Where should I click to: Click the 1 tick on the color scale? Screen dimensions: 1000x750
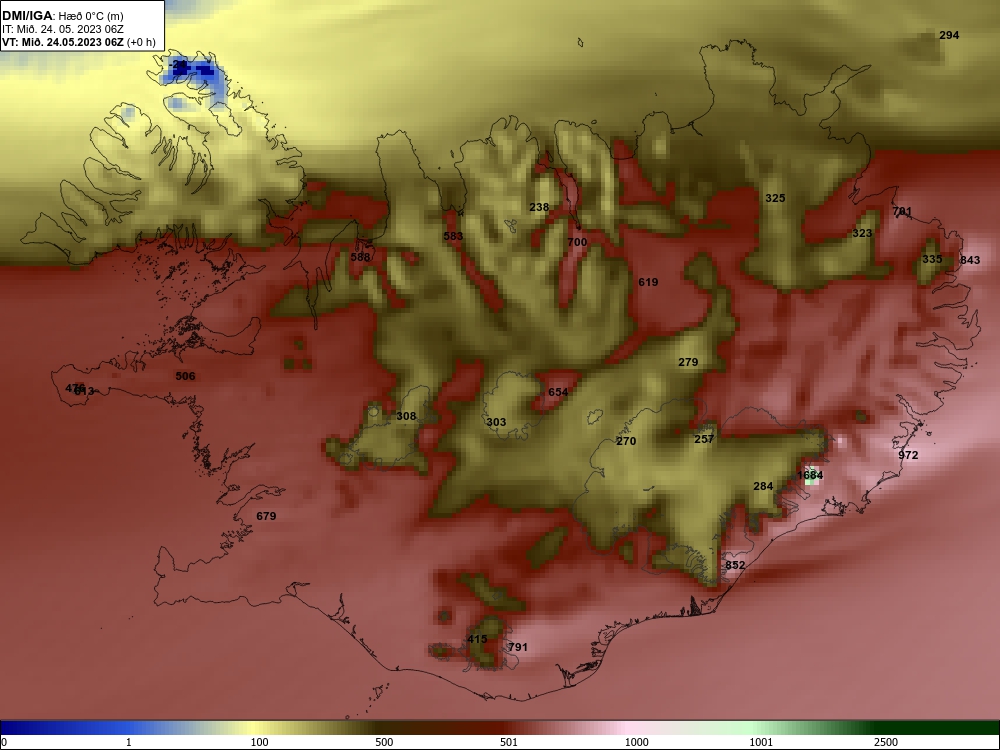[129, 742]
